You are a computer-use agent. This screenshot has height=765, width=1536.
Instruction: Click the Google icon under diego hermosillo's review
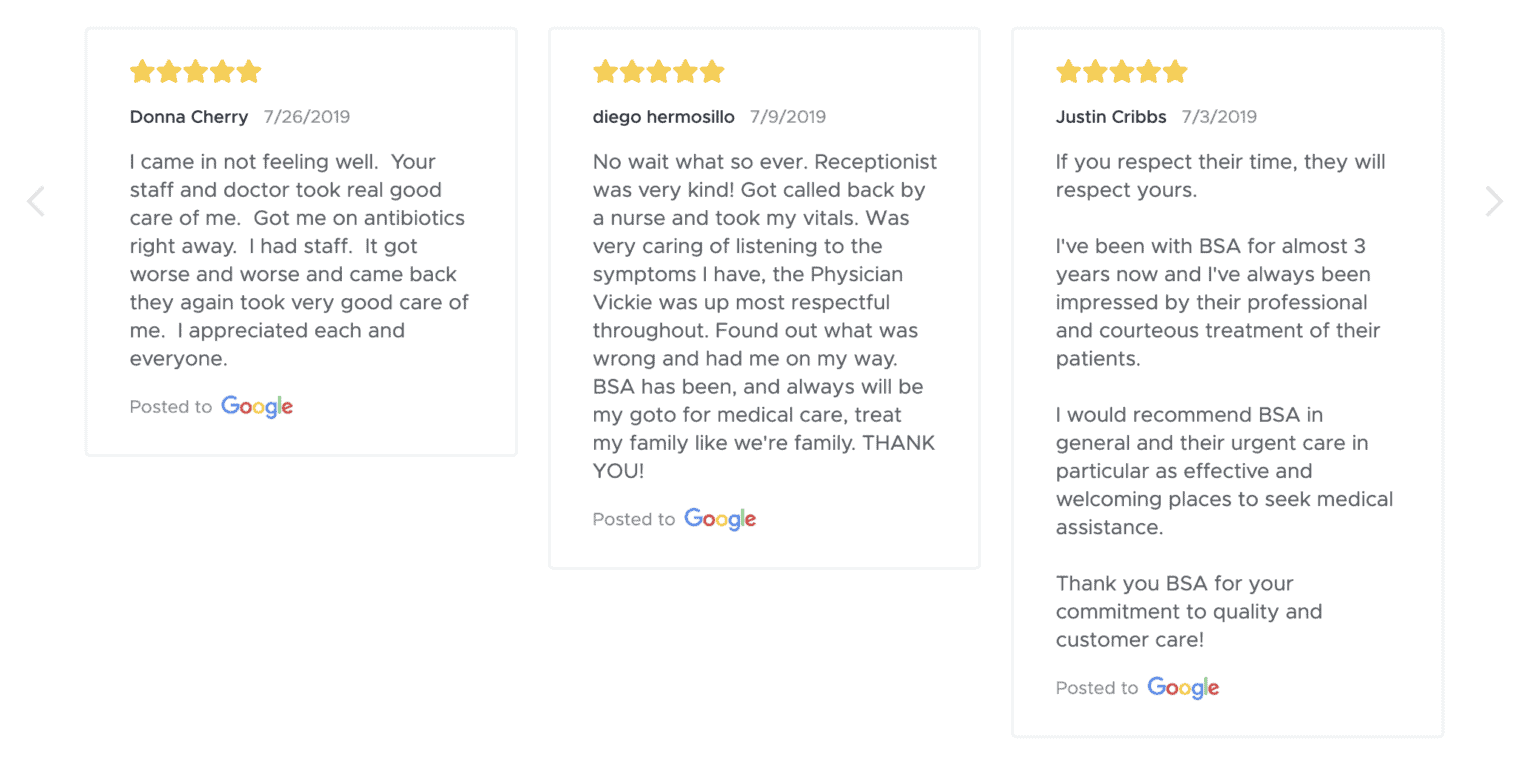point(719,519)
